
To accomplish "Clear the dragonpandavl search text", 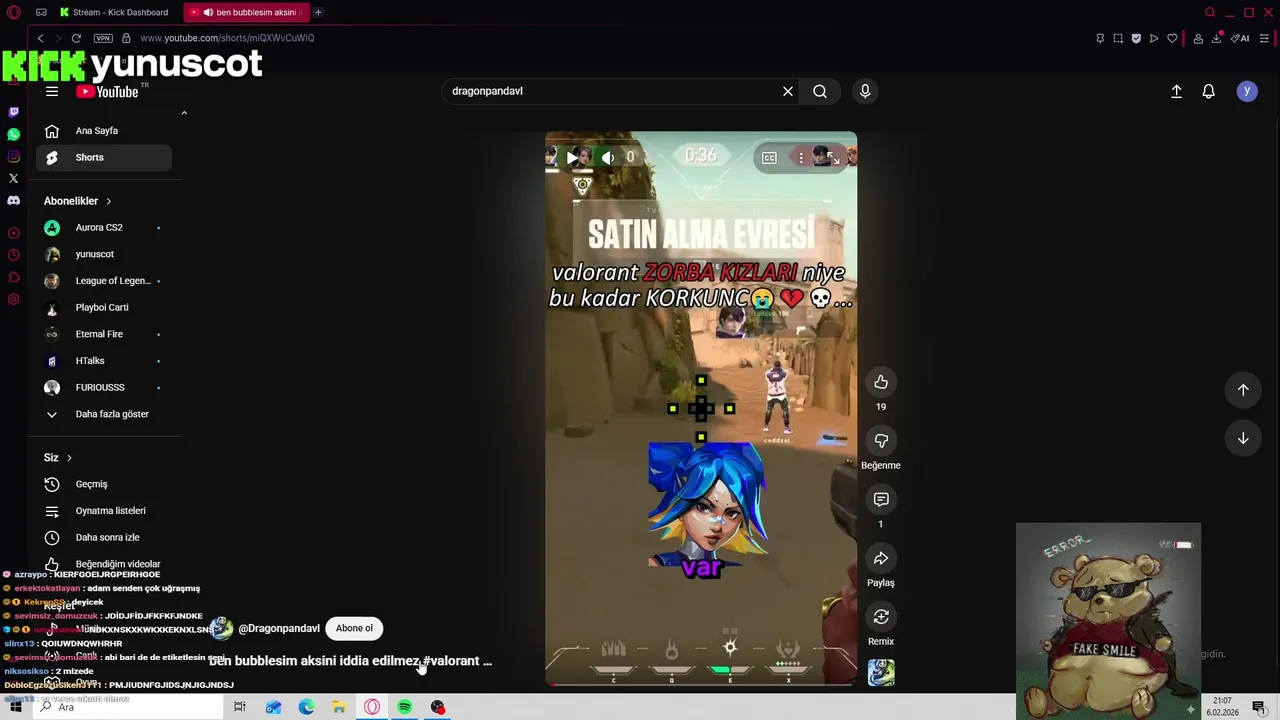I will [788, 91].
